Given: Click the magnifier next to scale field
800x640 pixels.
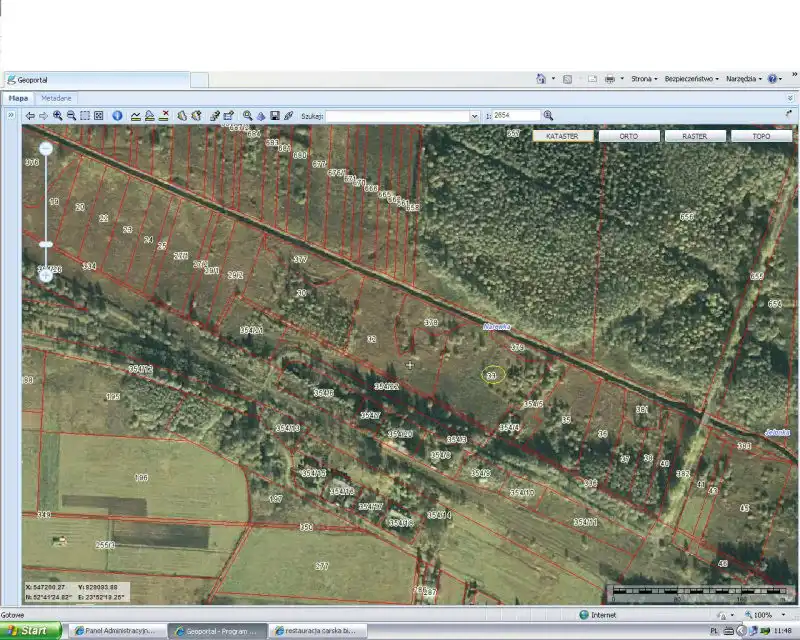Looking at the screenshot, I should [548, 116].
